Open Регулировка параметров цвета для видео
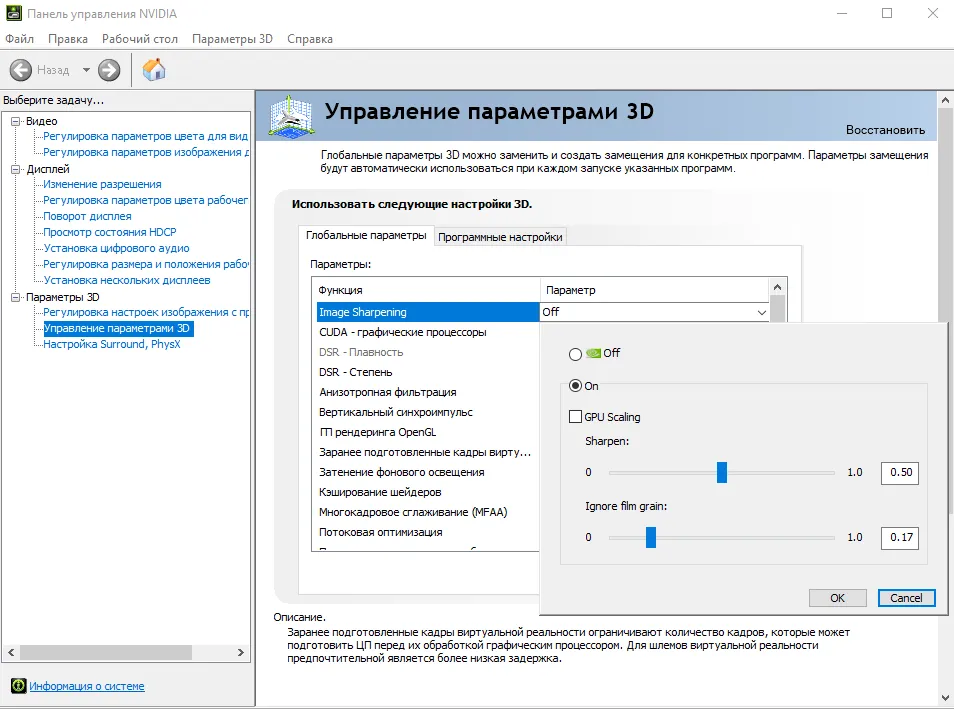 click(145, 136)
